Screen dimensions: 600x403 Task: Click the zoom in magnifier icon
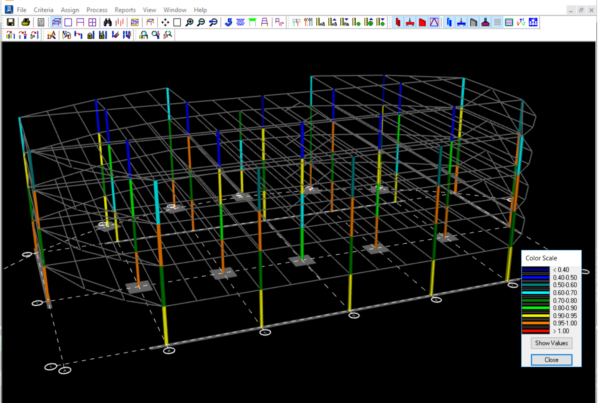tap(190, 21)
